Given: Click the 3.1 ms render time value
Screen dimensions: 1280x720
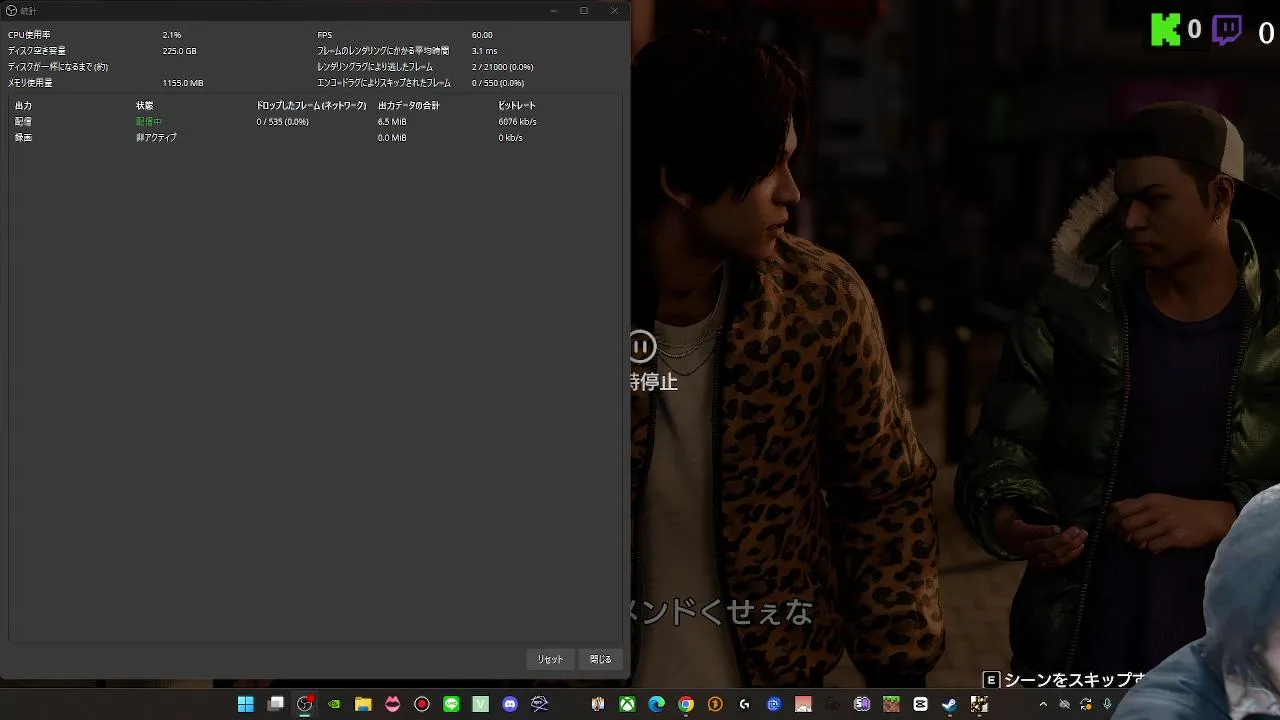Looking at the screenshot, I should point(484,51).
